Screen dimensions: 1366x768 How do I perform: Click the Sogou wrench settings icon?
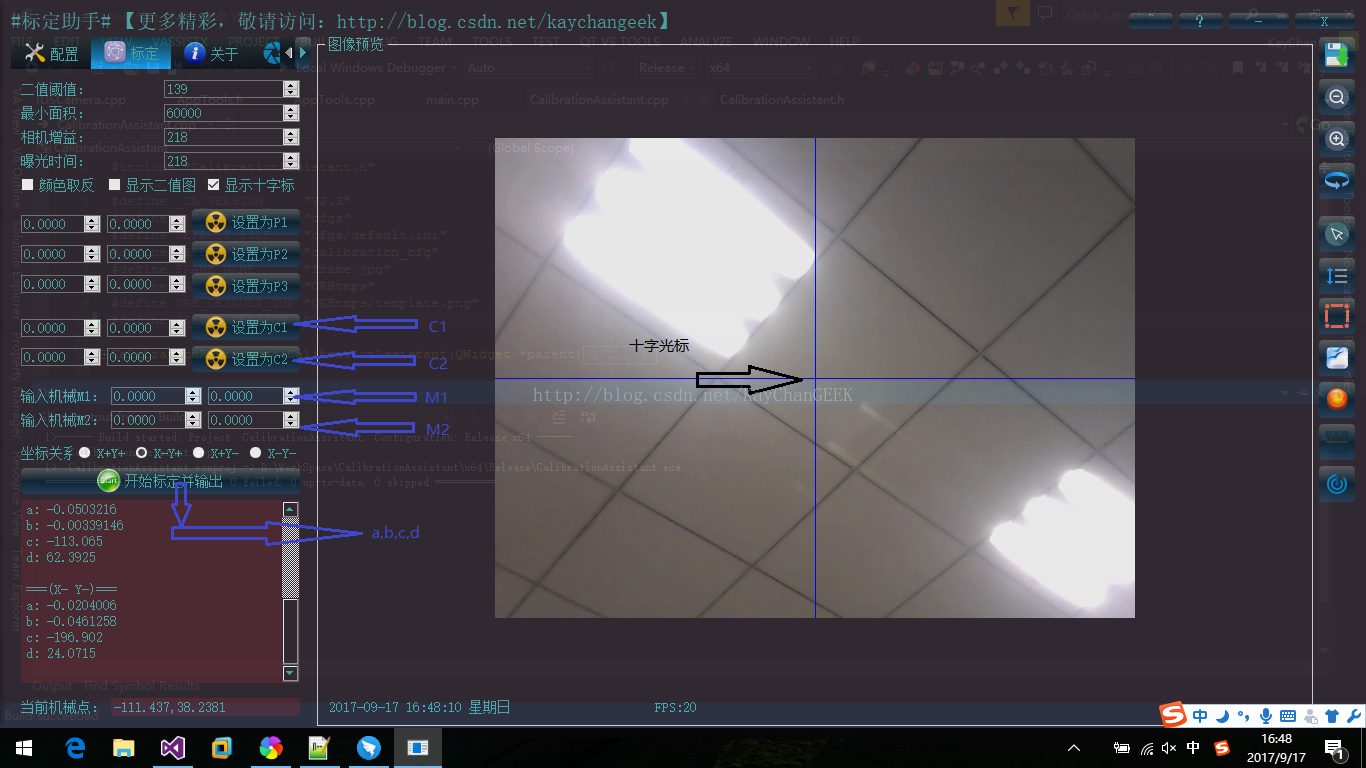tap(1354, 715)
